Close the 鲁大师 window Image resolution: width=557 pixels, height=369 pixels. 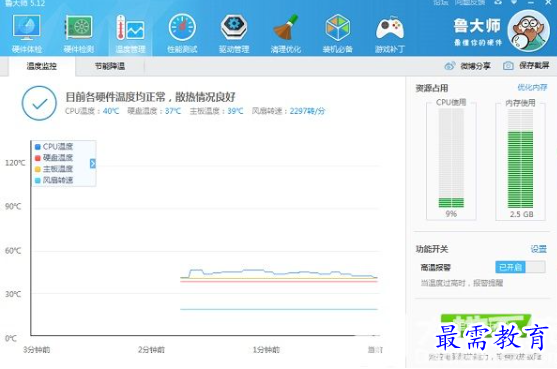[548, 2]
